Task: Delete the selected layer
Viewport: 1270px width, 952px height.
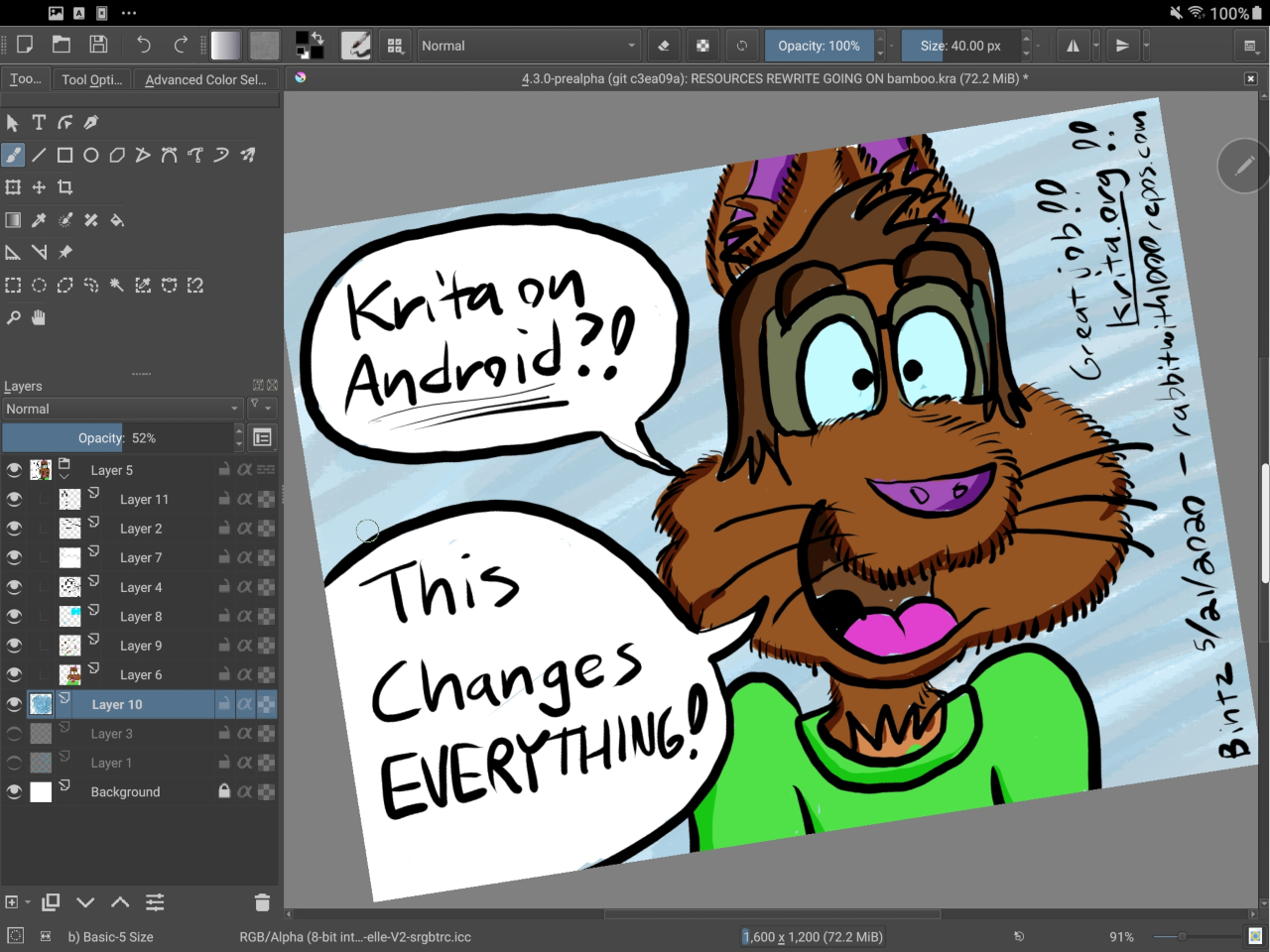Action: point(262,902)
